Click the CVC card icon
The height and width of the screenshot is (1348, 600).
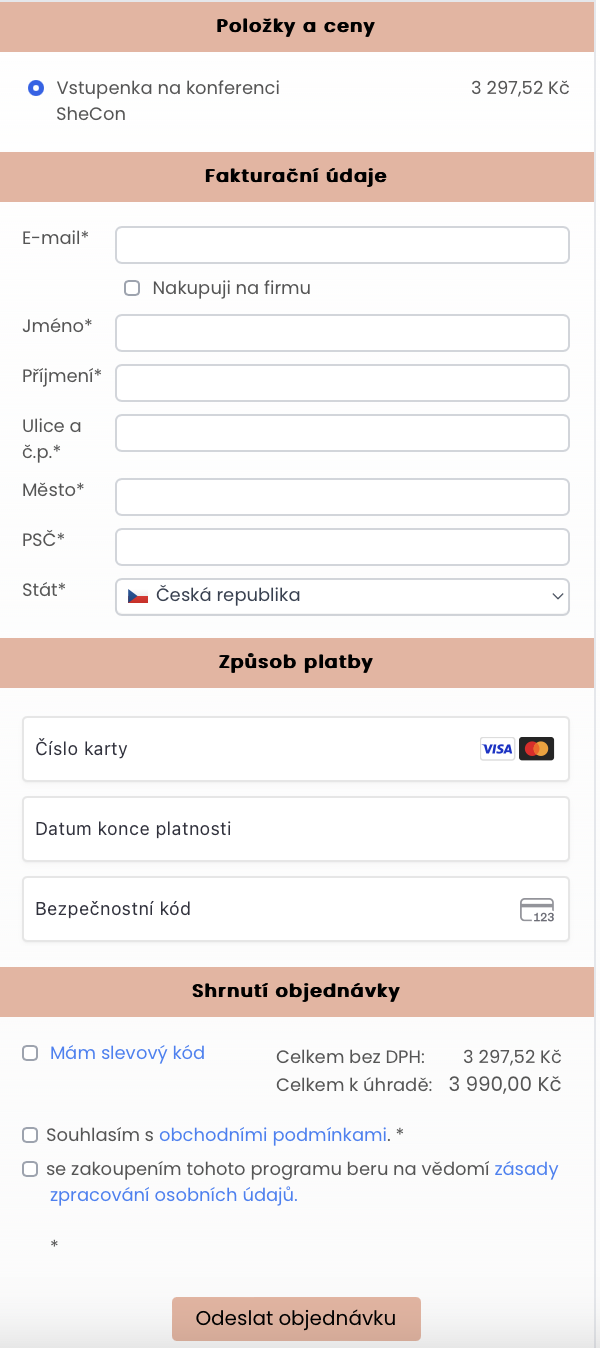[537, 910]
